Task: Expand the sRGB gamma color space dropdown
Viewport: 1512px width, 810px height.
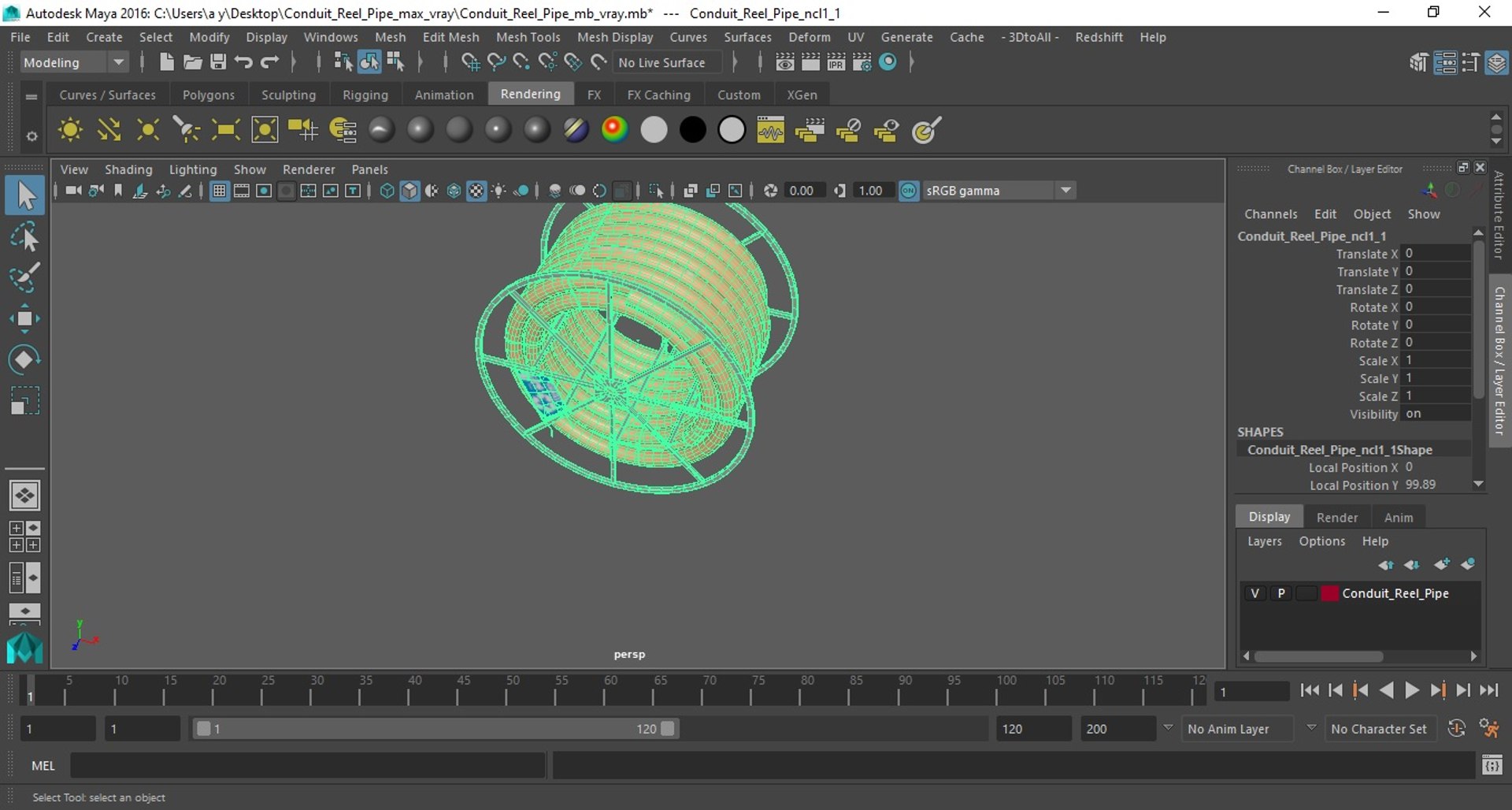Action: click(1065, 191)
